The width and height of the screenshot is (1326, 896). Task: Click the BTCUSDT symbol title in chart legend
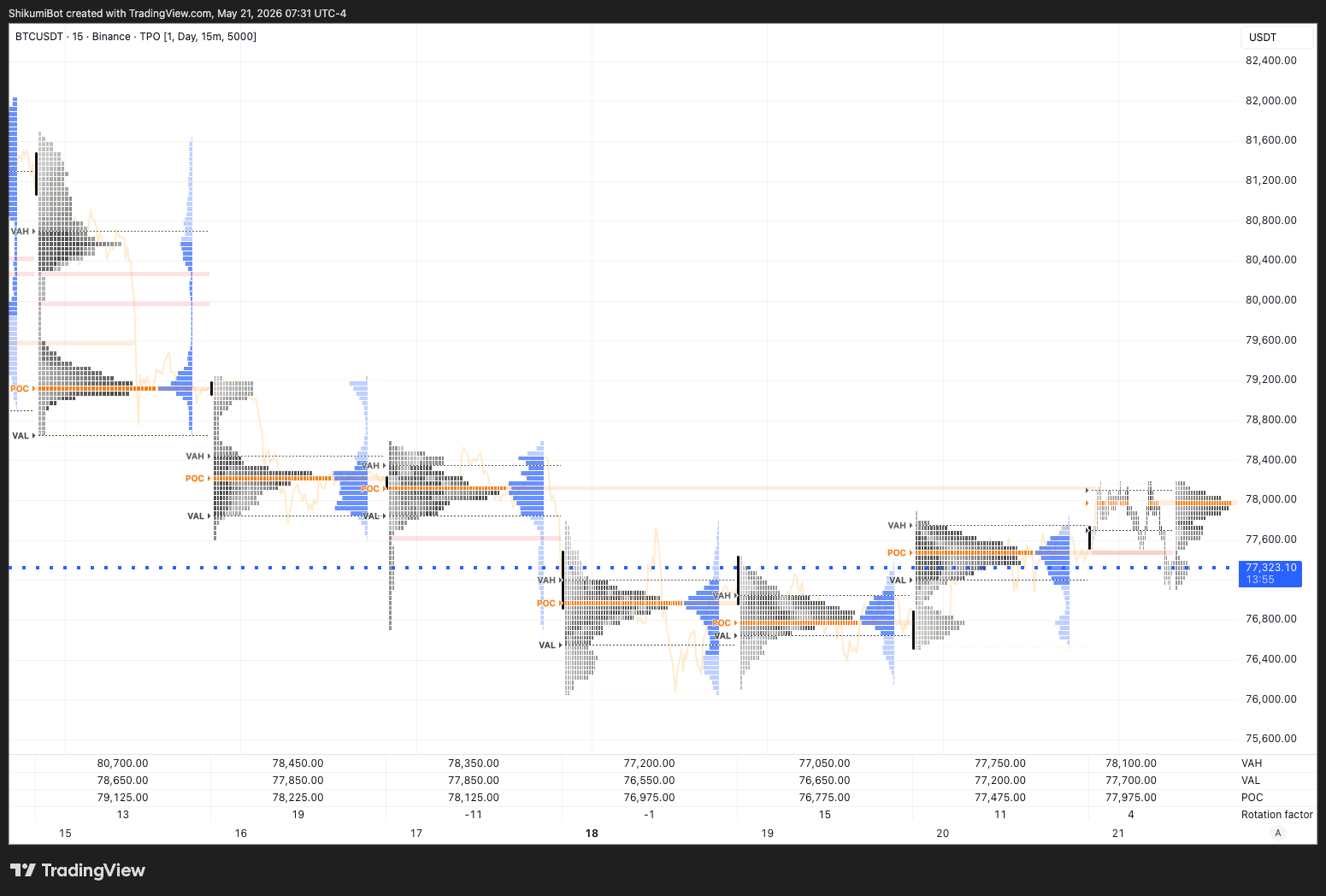(39, 37)
